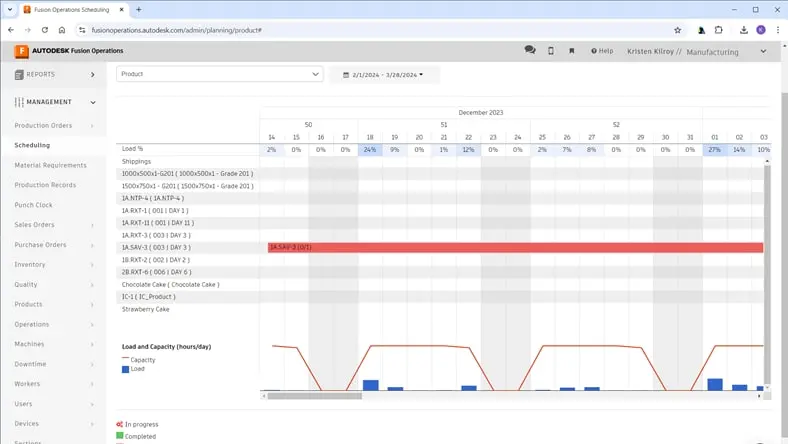Open a new browser tab
Image resolution: width=788 pixels, height=444 pixels.
tap(139, 10)
